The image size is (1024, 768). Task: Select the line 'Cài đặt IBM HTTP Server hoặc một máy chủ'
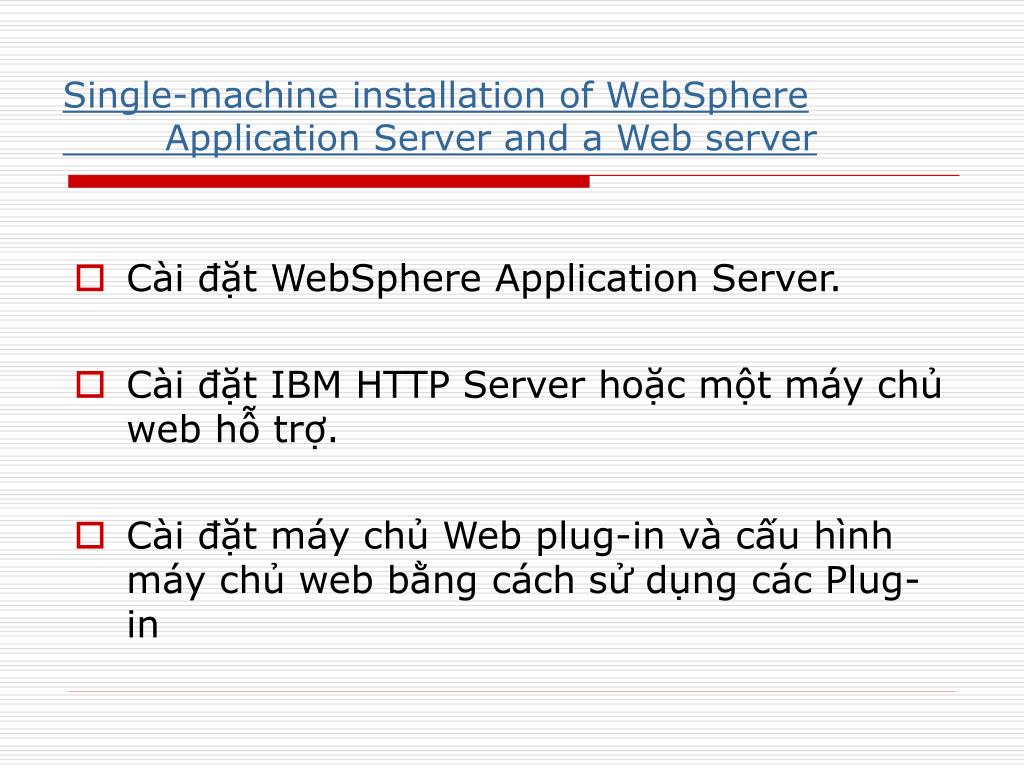534,385
